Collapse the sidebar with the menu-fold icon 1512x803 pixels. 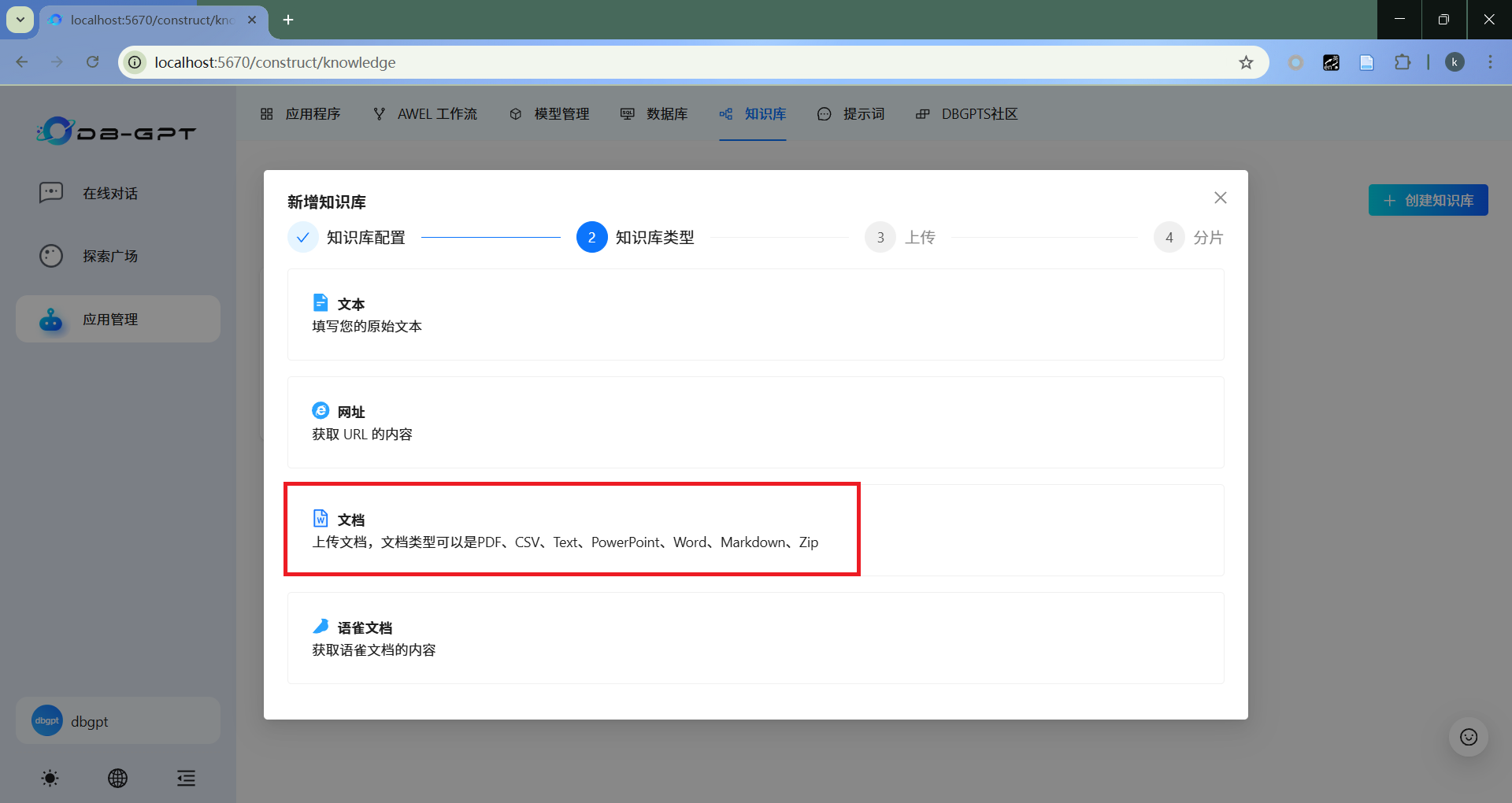(x=186, y=779)
